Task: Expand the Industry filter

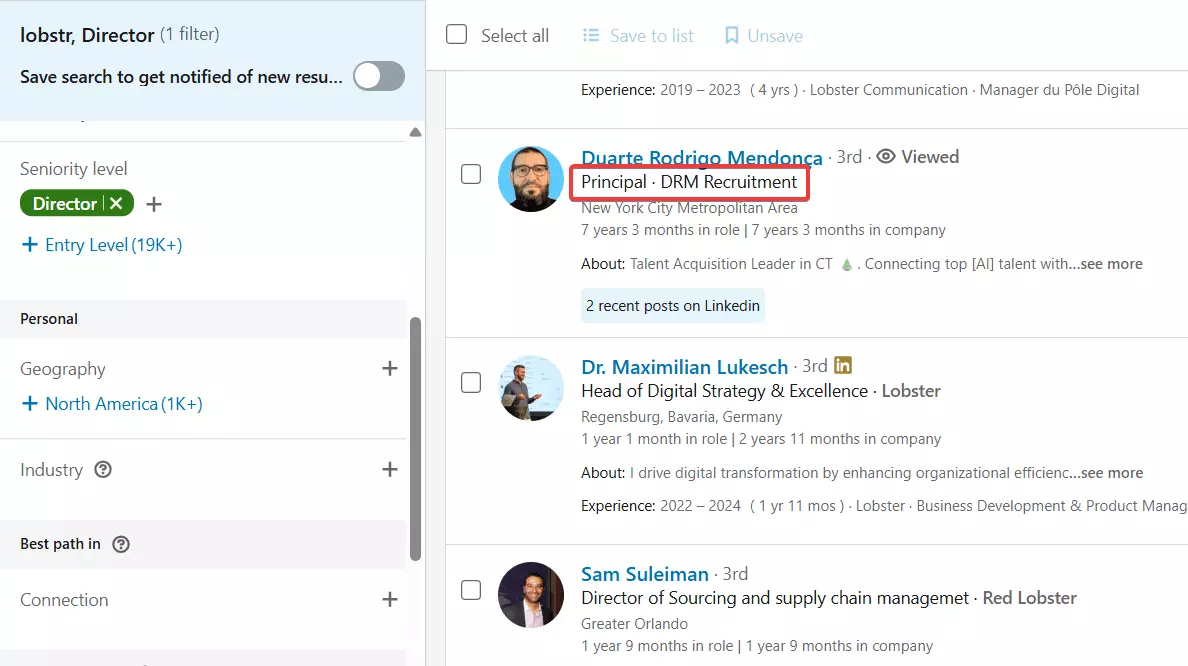Action: coord(389,469)
